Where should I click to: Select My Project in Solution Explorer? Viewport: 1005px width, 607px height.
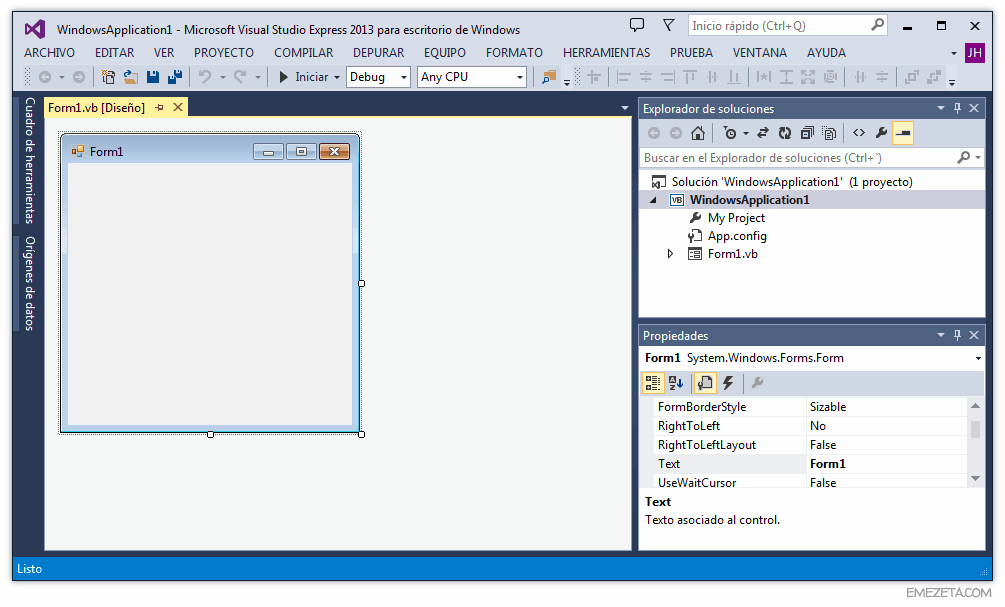(736, 218)
